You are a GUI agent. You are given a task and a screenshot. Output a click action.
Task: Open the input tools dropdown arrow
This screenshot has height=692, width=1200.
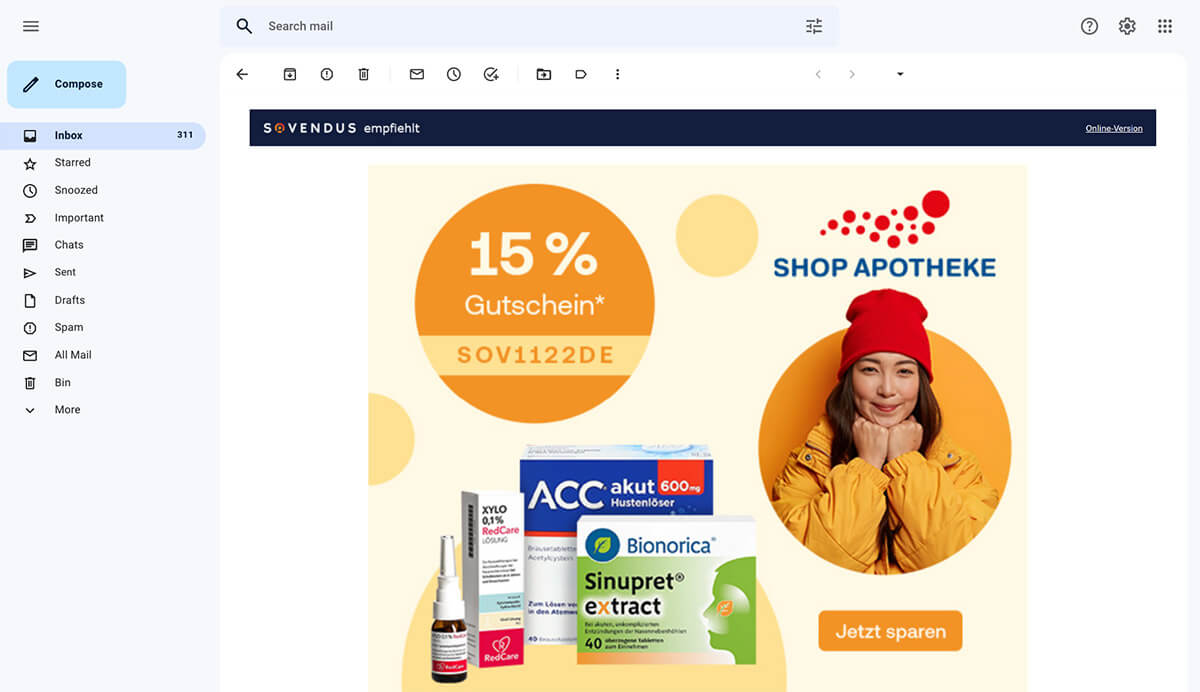(900, 74)
